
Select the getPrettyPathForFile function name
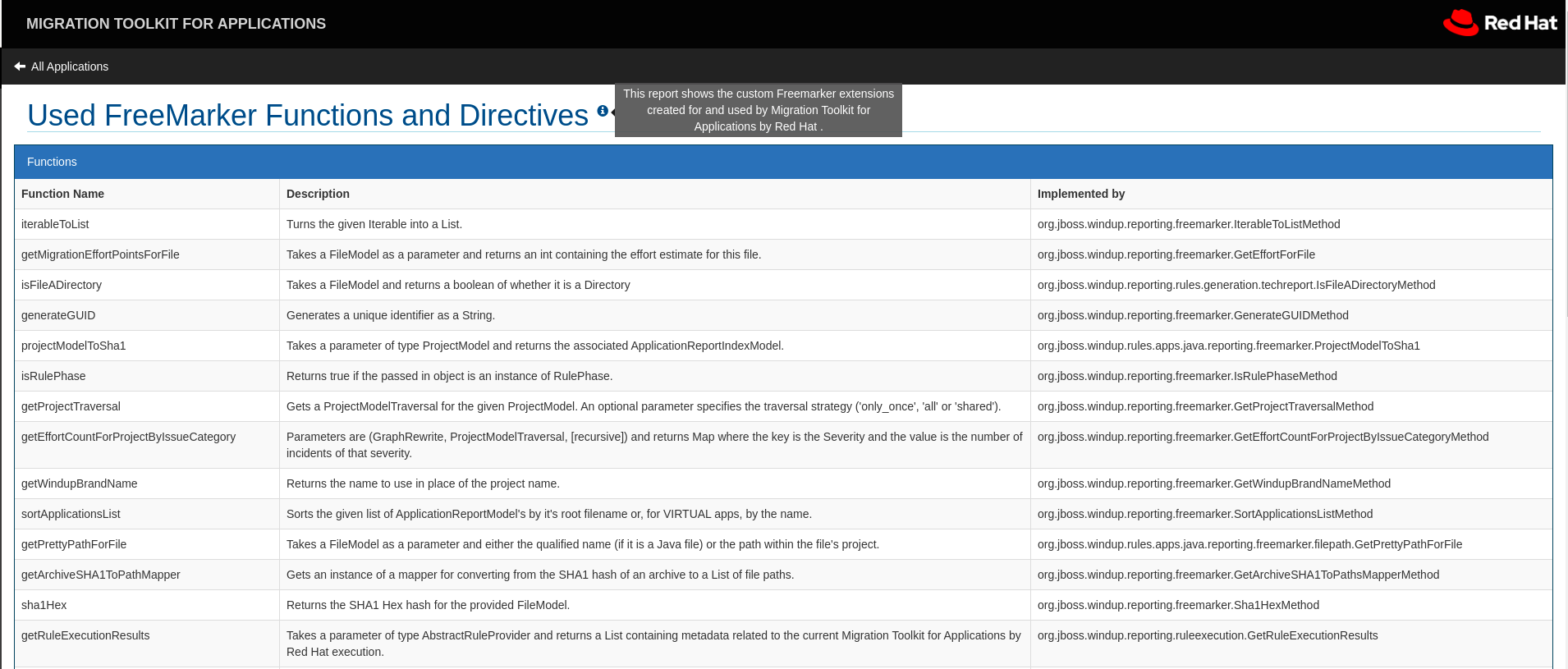pos(74,544)
